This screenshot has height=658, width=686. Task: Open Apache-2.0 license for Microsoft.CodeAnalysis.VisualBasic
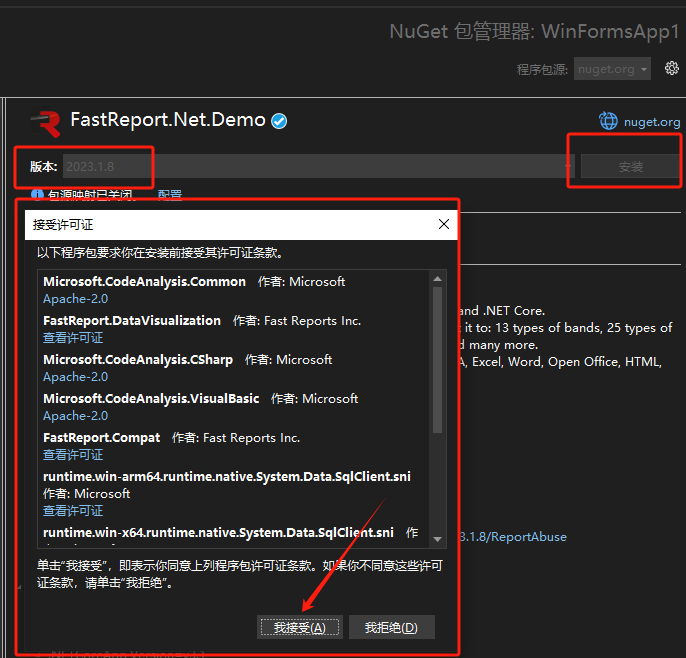(75, 416)
